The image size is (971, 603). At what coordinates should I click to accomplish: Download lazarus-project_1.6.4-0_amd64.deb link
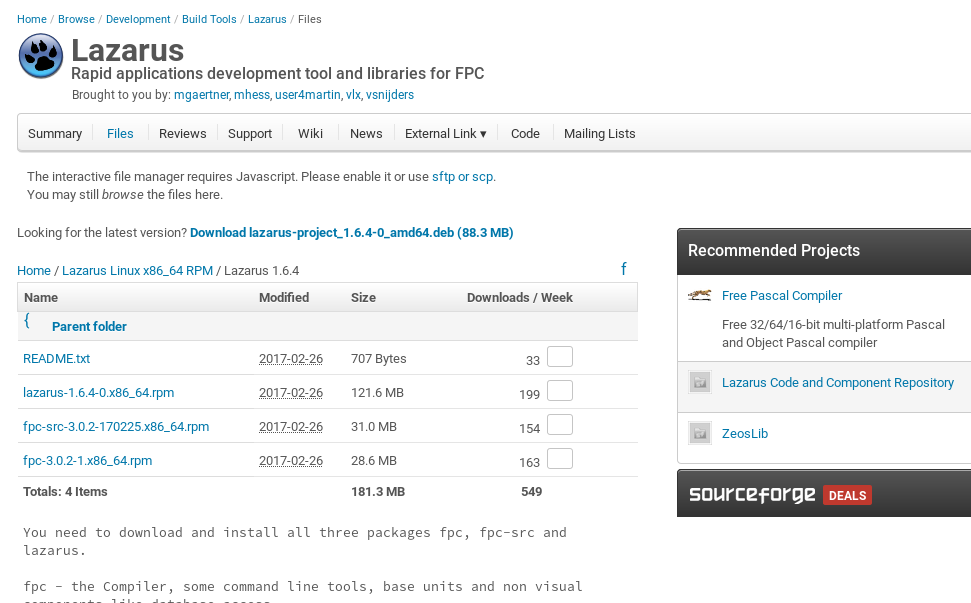point(351,233)
